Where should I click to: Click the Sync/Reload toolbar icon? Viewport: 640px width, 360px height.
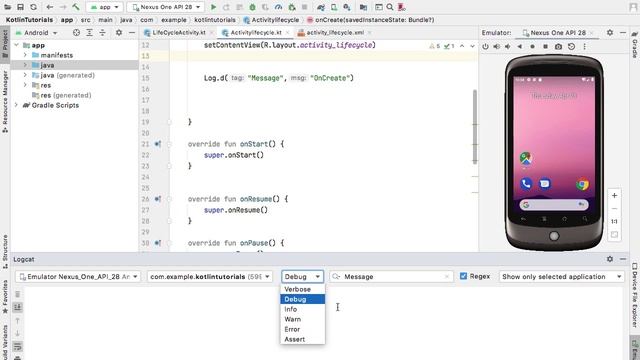[33, 7]
